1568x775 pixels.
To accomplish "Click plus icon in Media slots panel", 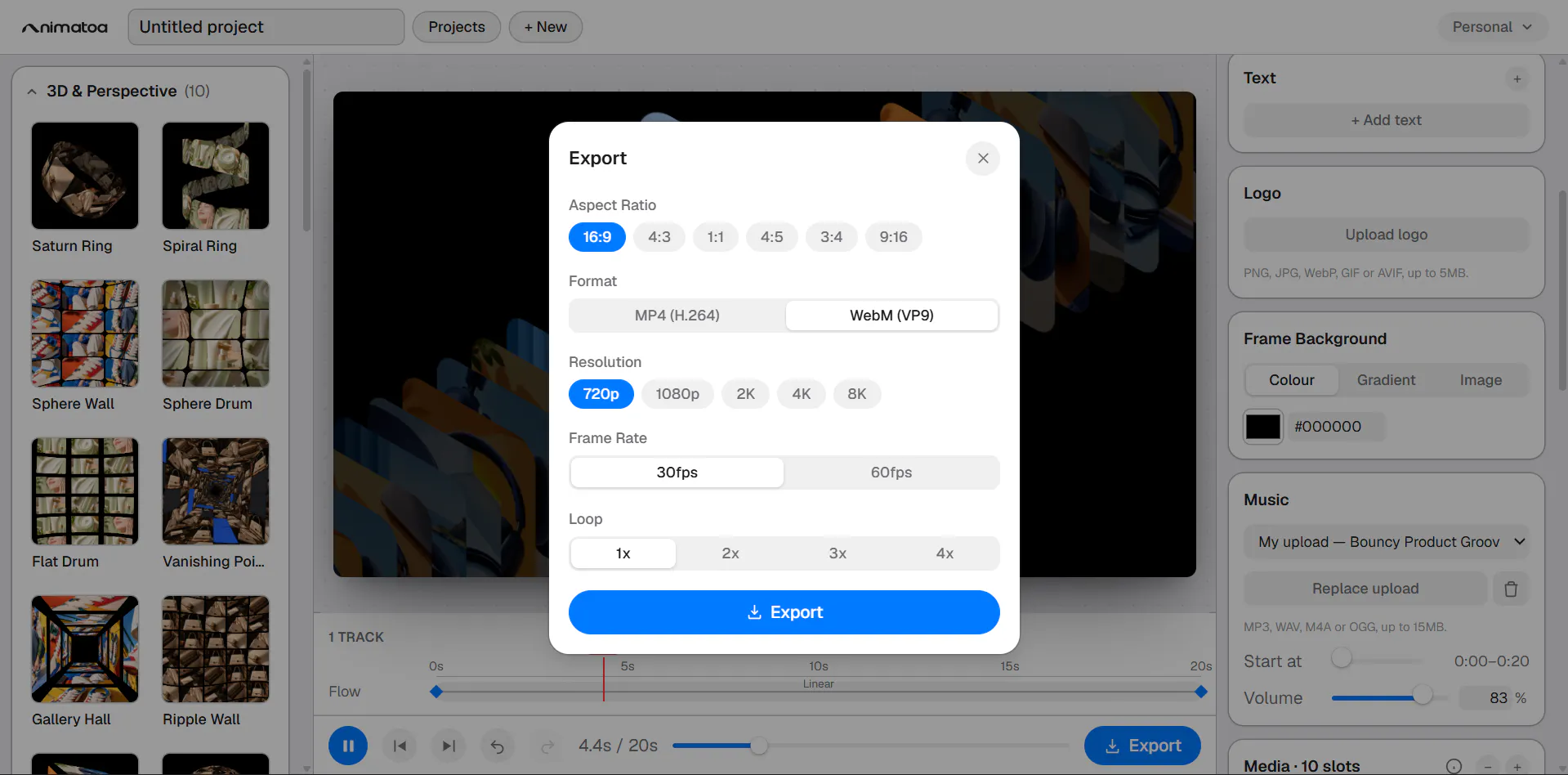I will (x=1517, y=767).
